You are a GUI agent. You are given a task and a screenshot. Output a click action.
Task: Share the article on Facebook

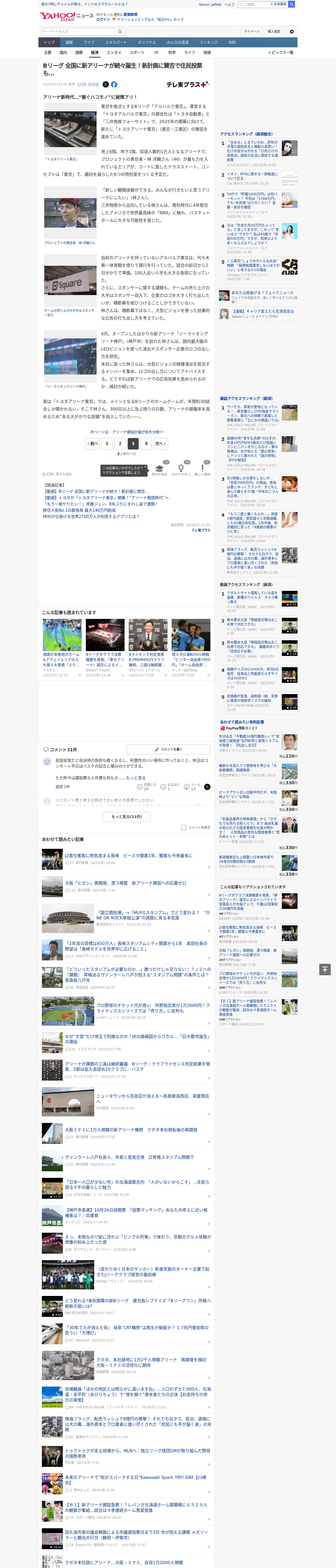pos(114,85)
